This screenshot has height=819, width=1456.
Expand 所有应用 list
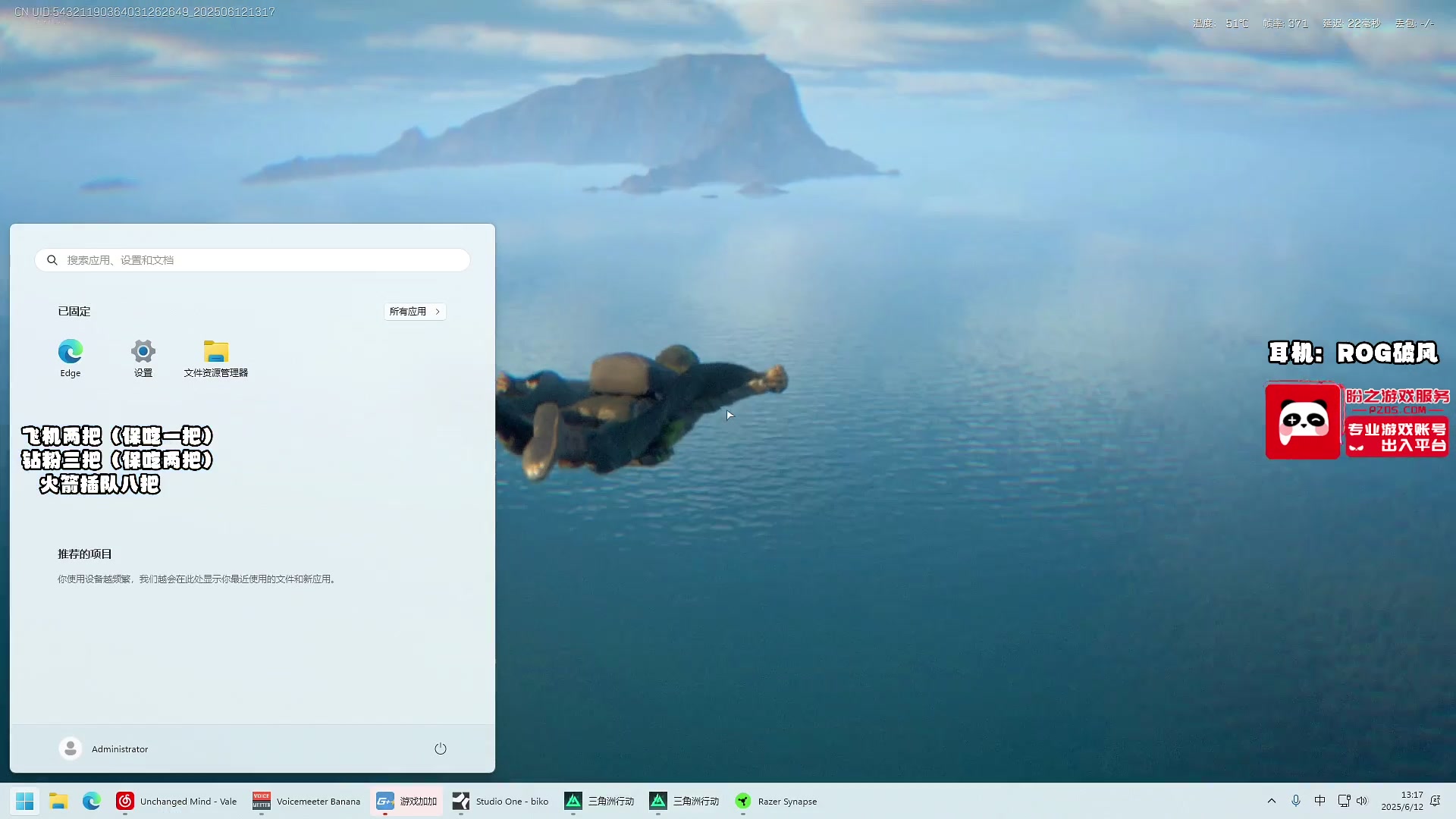pos(415,312)
